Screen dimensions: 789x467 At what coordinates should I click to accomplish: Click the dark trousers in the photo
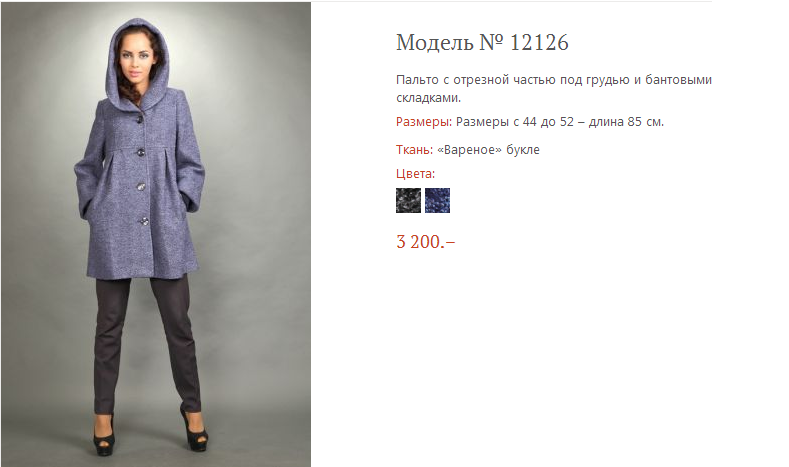click(147, 347)
